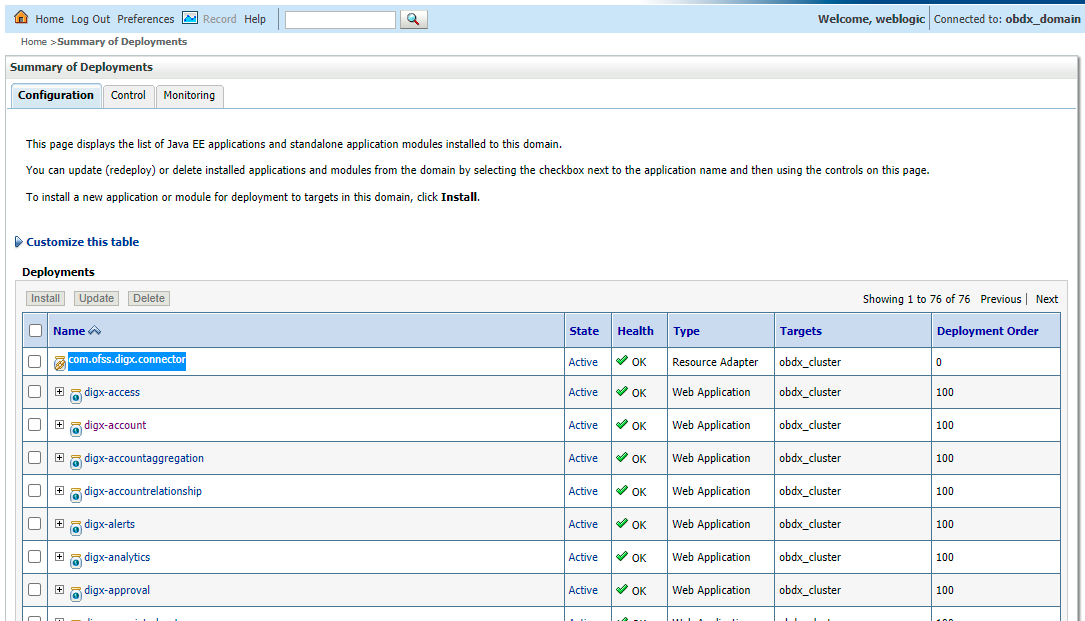1085x621 pixels.
Task: Click the Home house icon
Action: click(21, 17)
